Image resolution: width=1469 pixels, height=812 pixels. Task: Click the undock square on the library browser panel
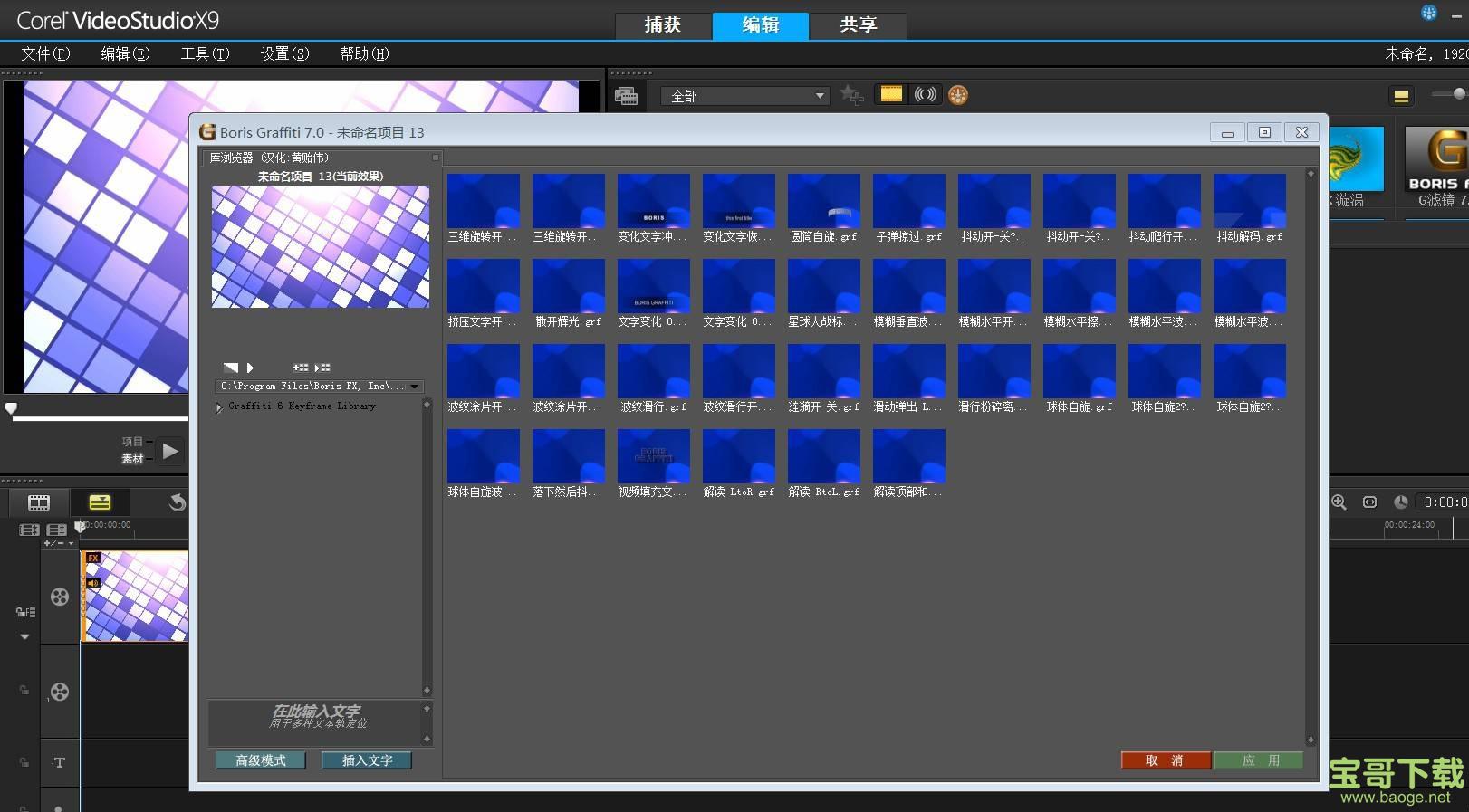click(435, 158)
